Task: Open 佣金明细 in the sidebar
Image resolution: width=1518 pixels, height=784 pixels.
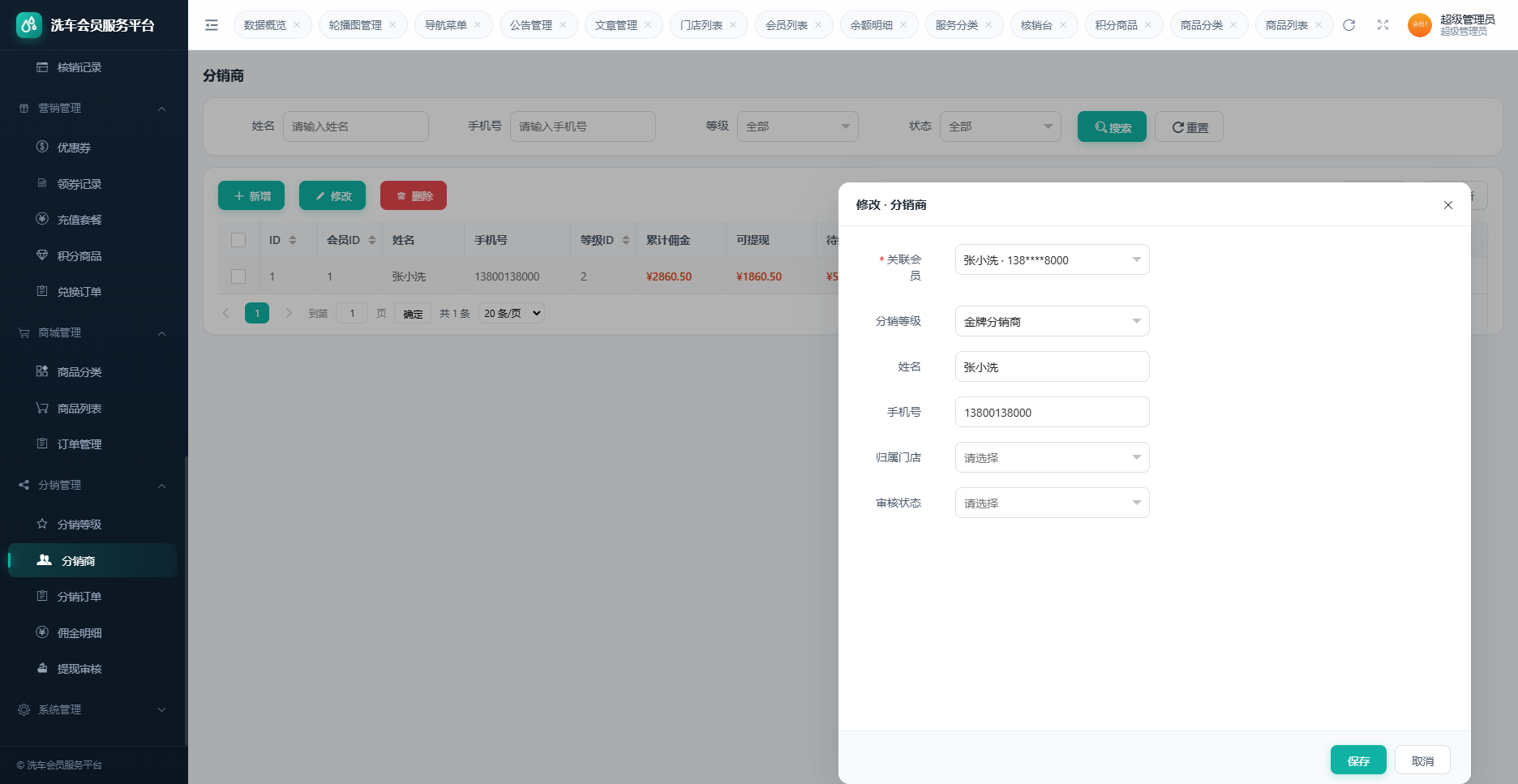Action: pos(94,633)
